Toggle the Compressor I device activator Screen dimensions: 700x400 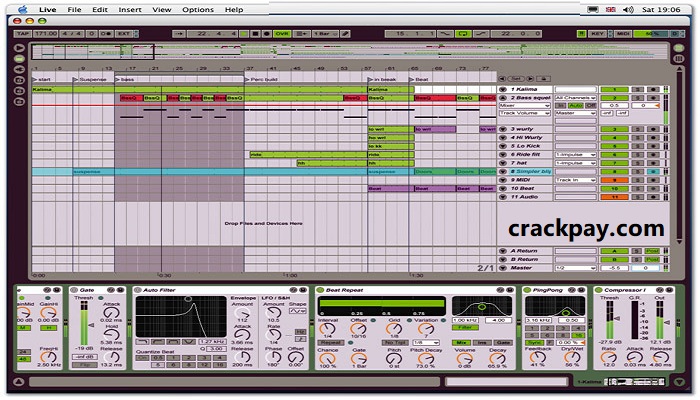tap(598, 290)
